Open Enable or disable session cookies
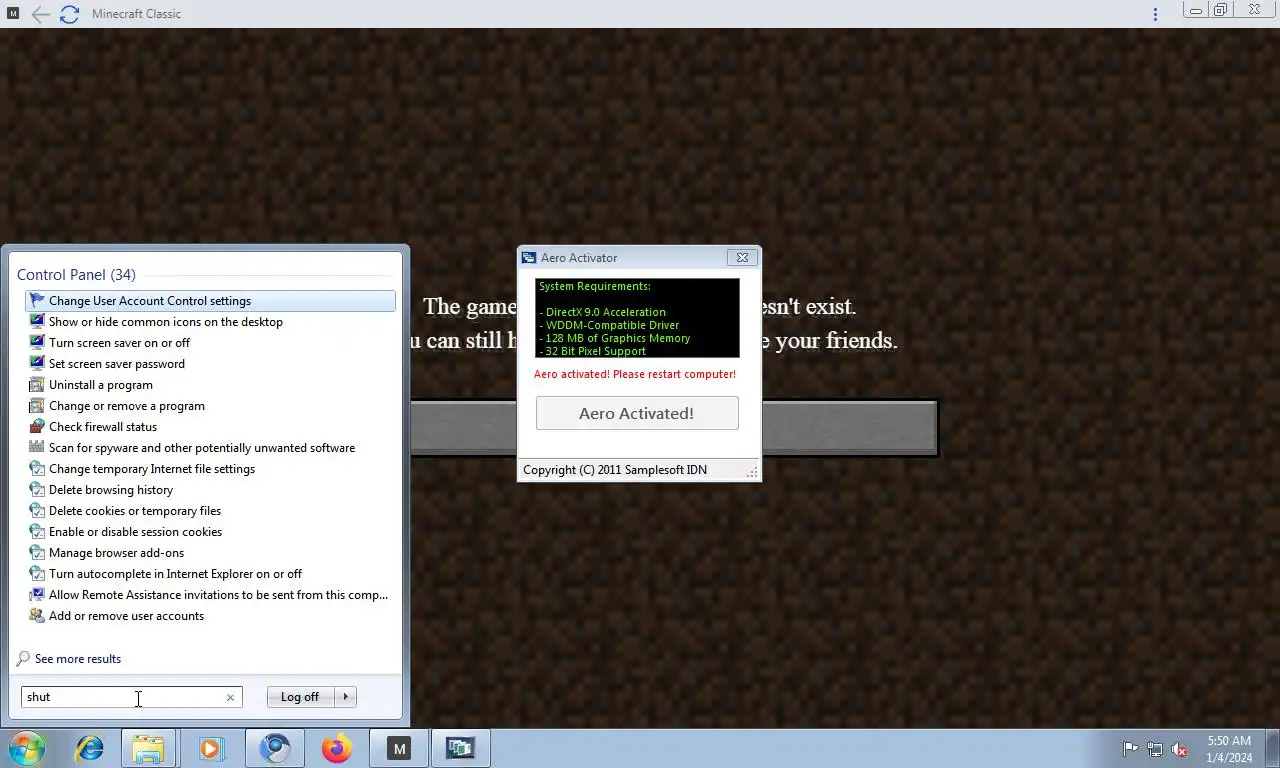This screenshot has height=768, width=1280. (210, 532)
